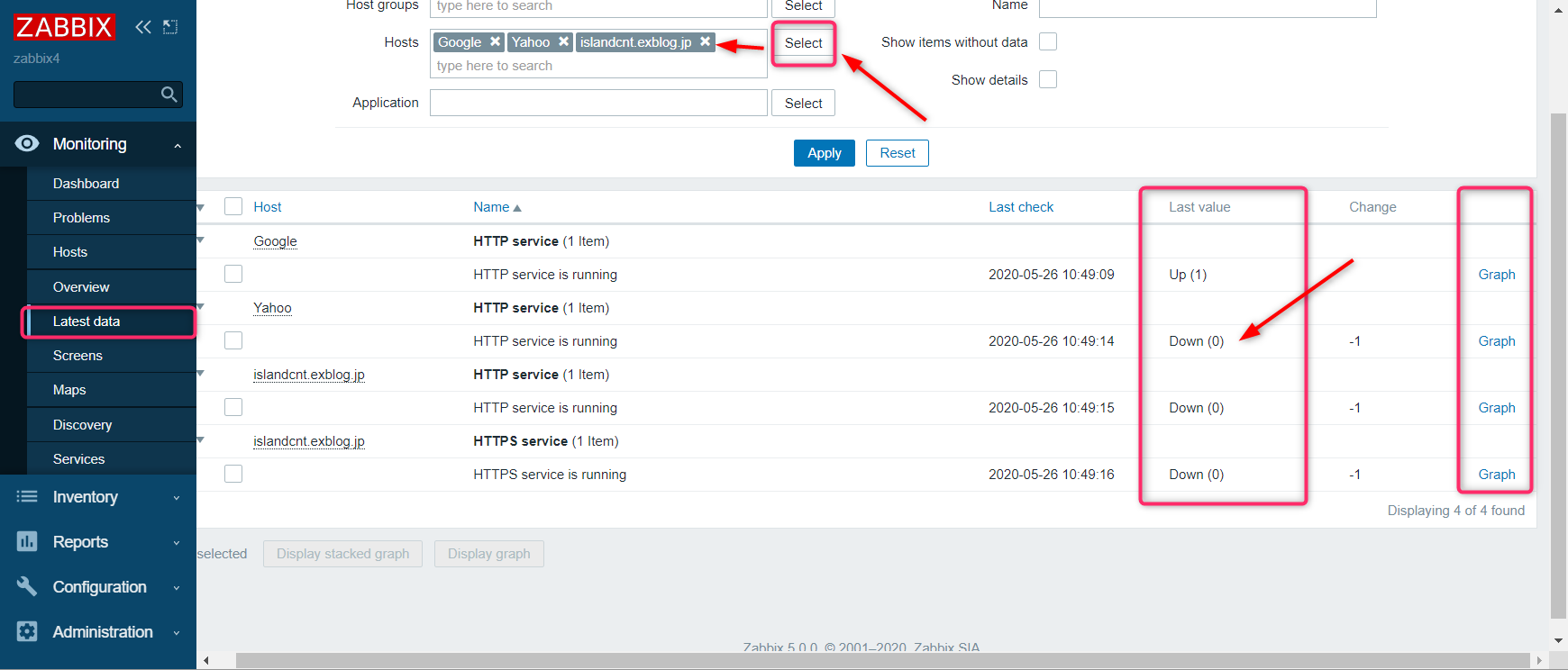Open Graph for islandcnt.exblog.jp HTTP service
The width and height of the screenshot is (1568, 670).
[1496, 407]
